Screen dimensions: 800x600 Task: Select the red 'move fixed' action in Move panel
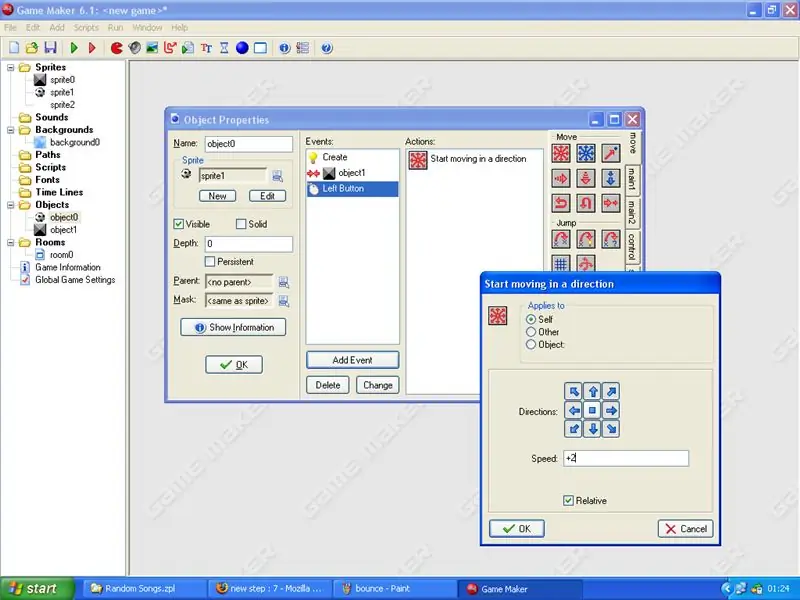[561, 153]
